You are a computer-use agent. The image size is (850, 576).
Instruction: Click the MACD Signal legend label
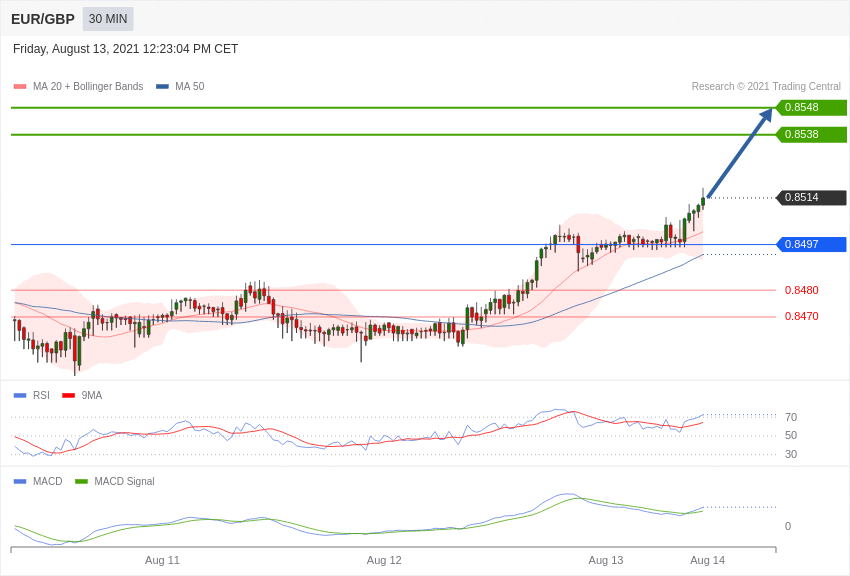[124, 481]
